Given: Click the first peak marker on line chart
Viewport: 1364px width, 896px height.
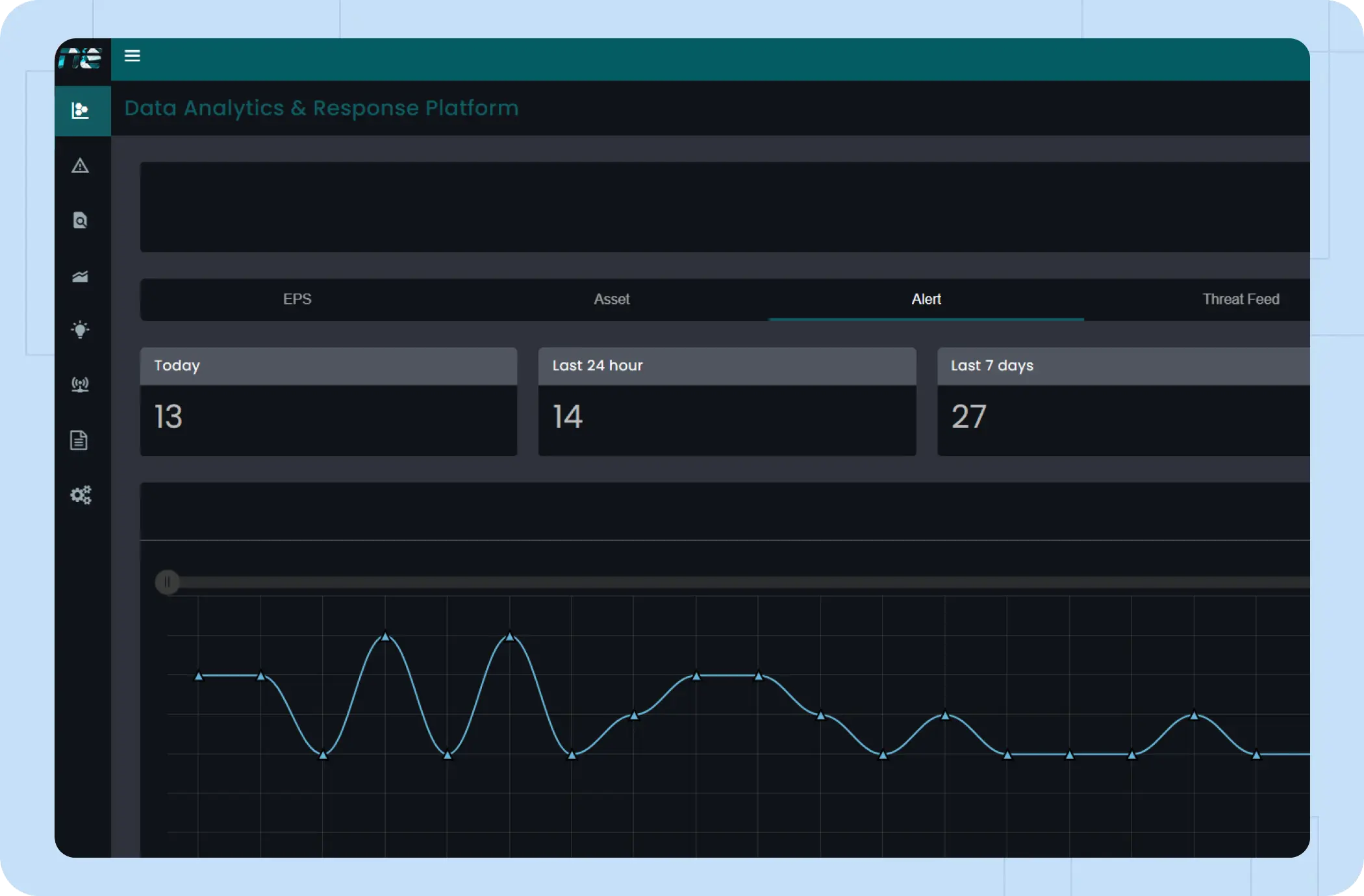Looking at the screenshot, I should coord(386,636).
